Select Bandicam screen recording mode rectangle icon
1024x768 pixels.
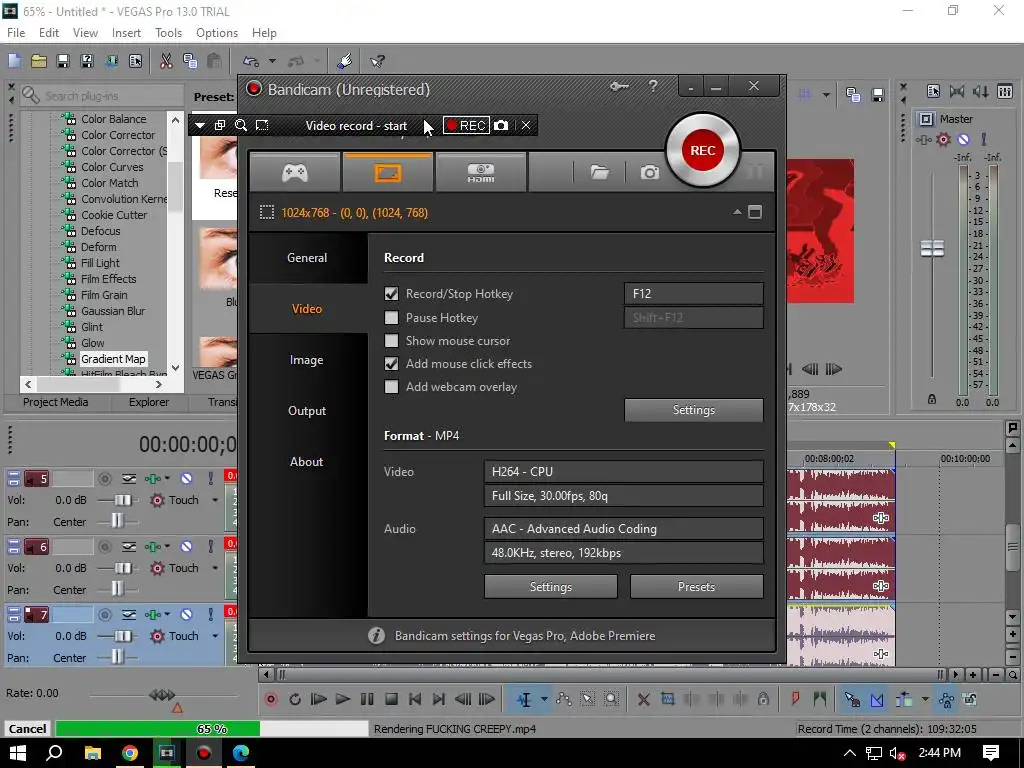[388, 172]
